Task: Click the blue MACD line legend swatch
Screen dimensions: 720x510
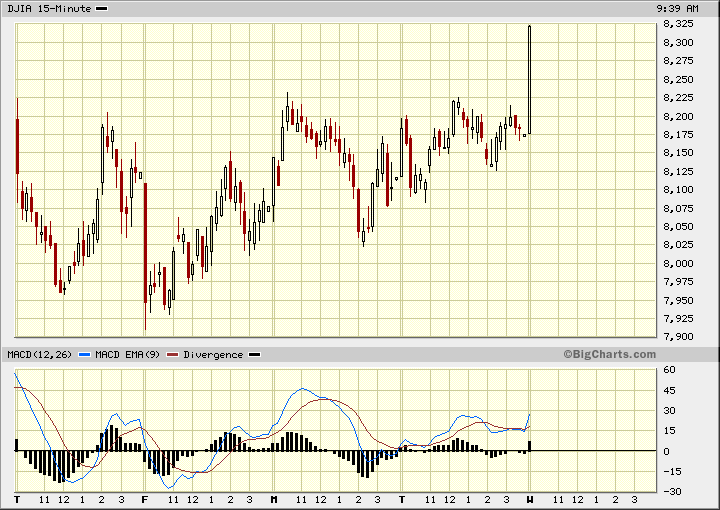Action: (x=84, y=355)
